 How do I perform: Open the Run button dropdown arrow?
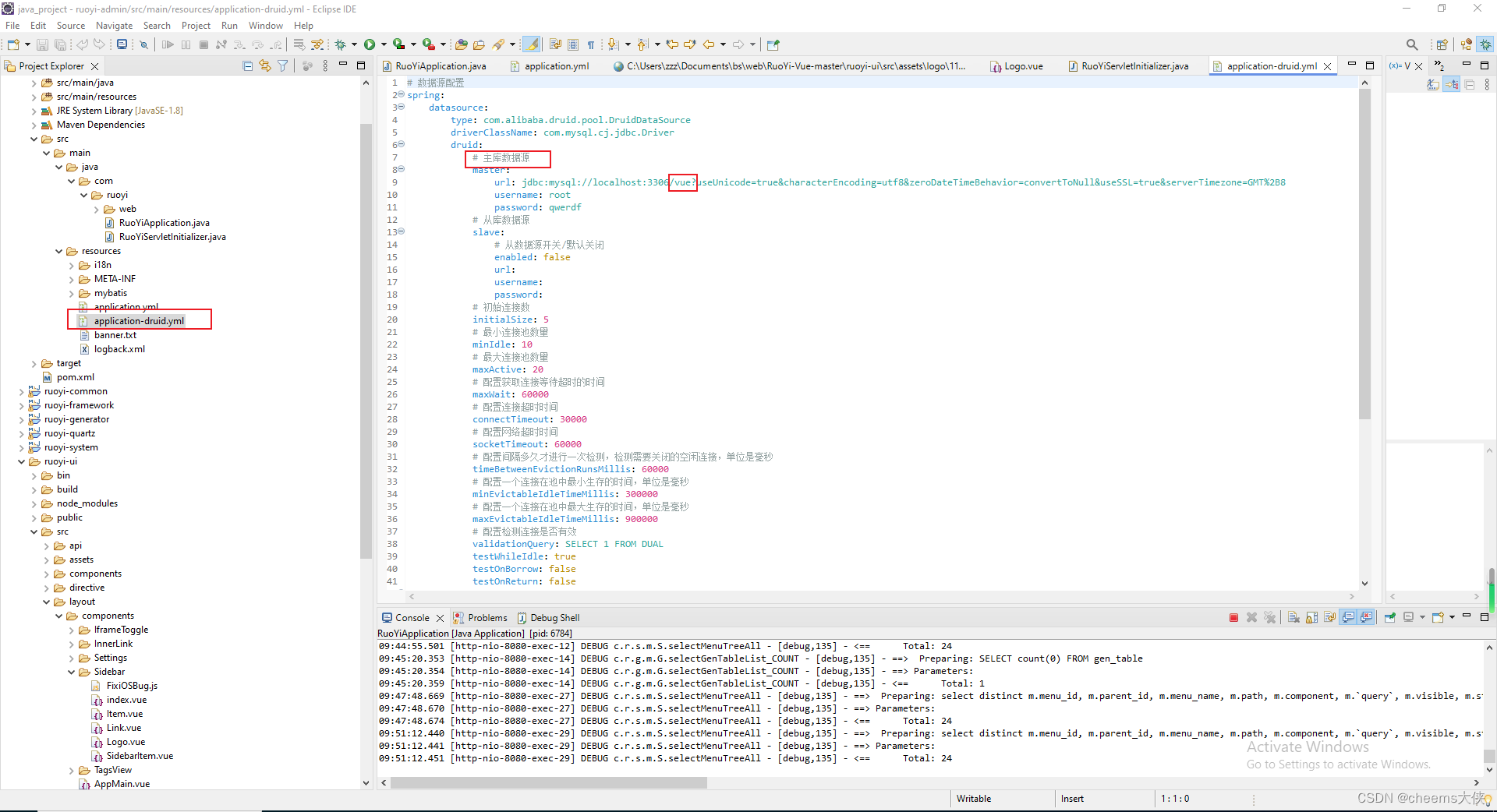coord(384,44)
